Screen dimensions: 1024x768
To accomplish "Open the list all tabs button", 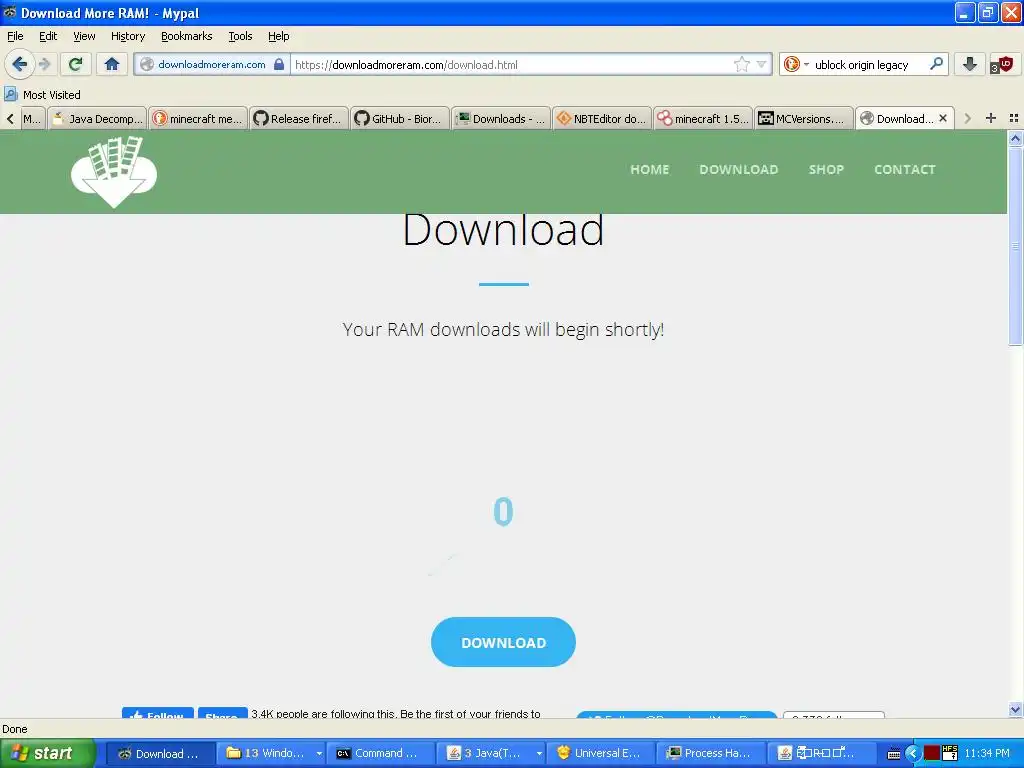I will click(1014, 118).
